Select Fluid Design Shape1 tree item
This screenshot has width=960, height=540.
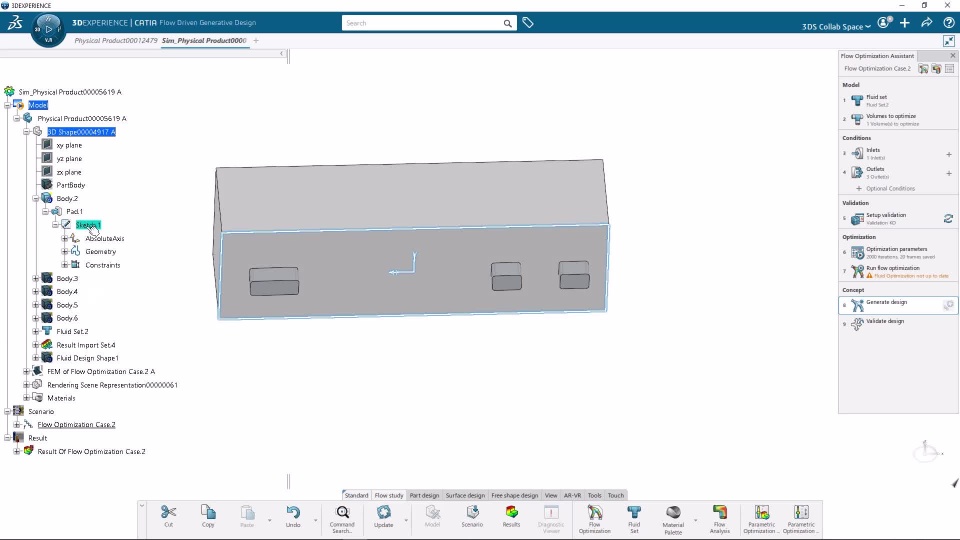(x=88, y=358)
